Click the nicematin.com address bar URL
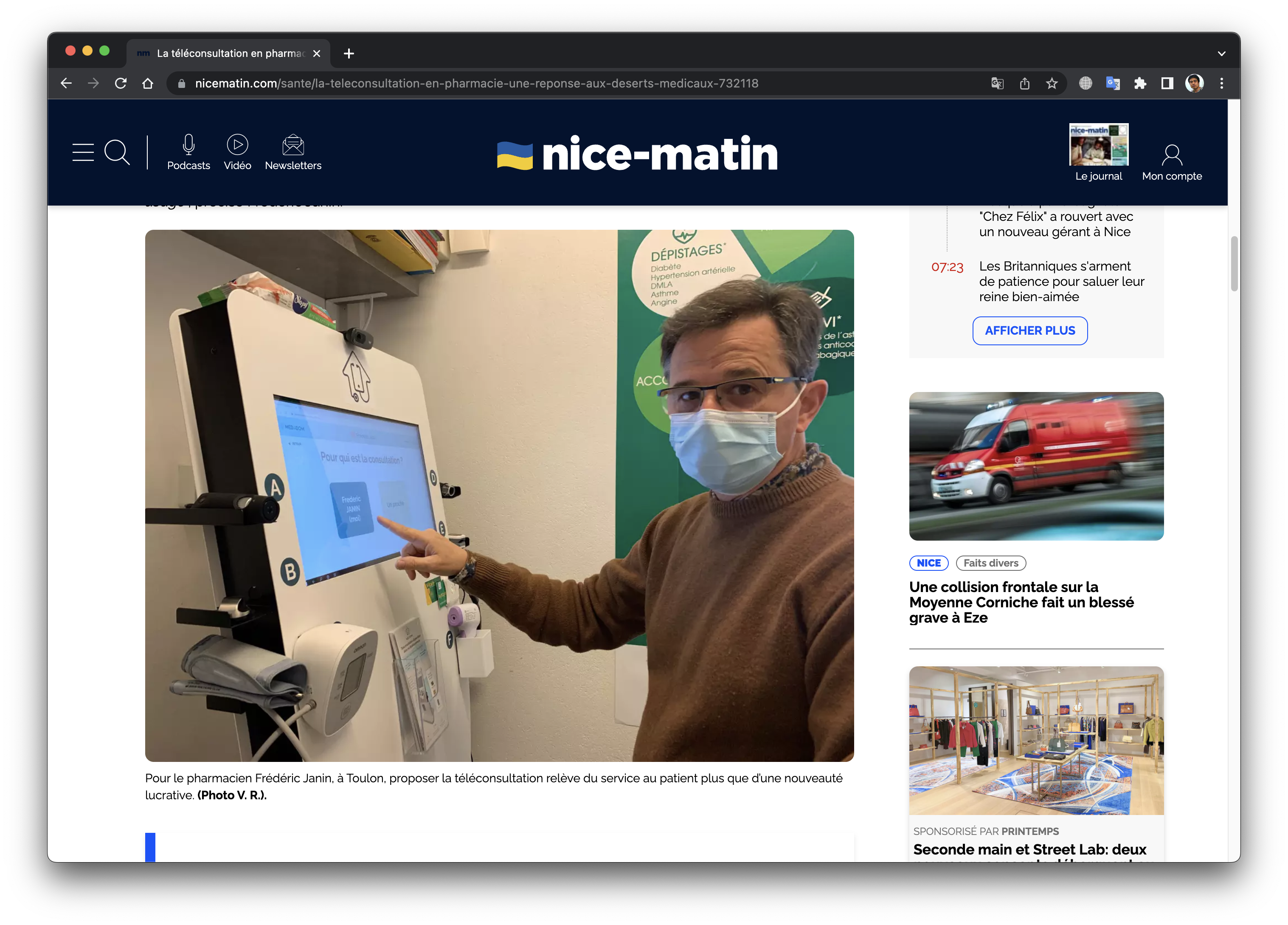Image resolution: width=1288 pixels, height=925 pixels. (x=476, y=84)
